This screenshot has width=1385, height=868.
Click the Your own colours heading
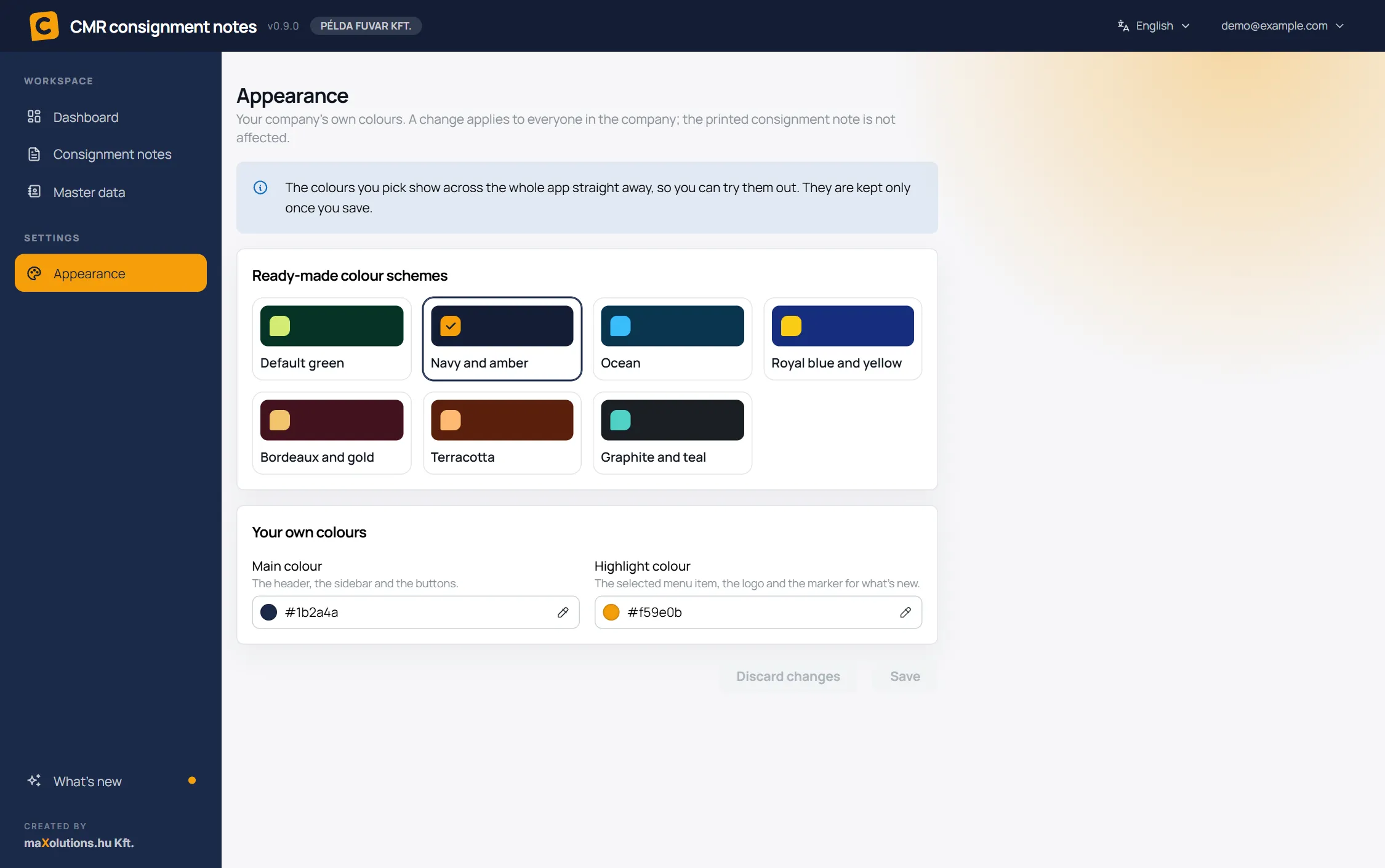pos(309,532)
